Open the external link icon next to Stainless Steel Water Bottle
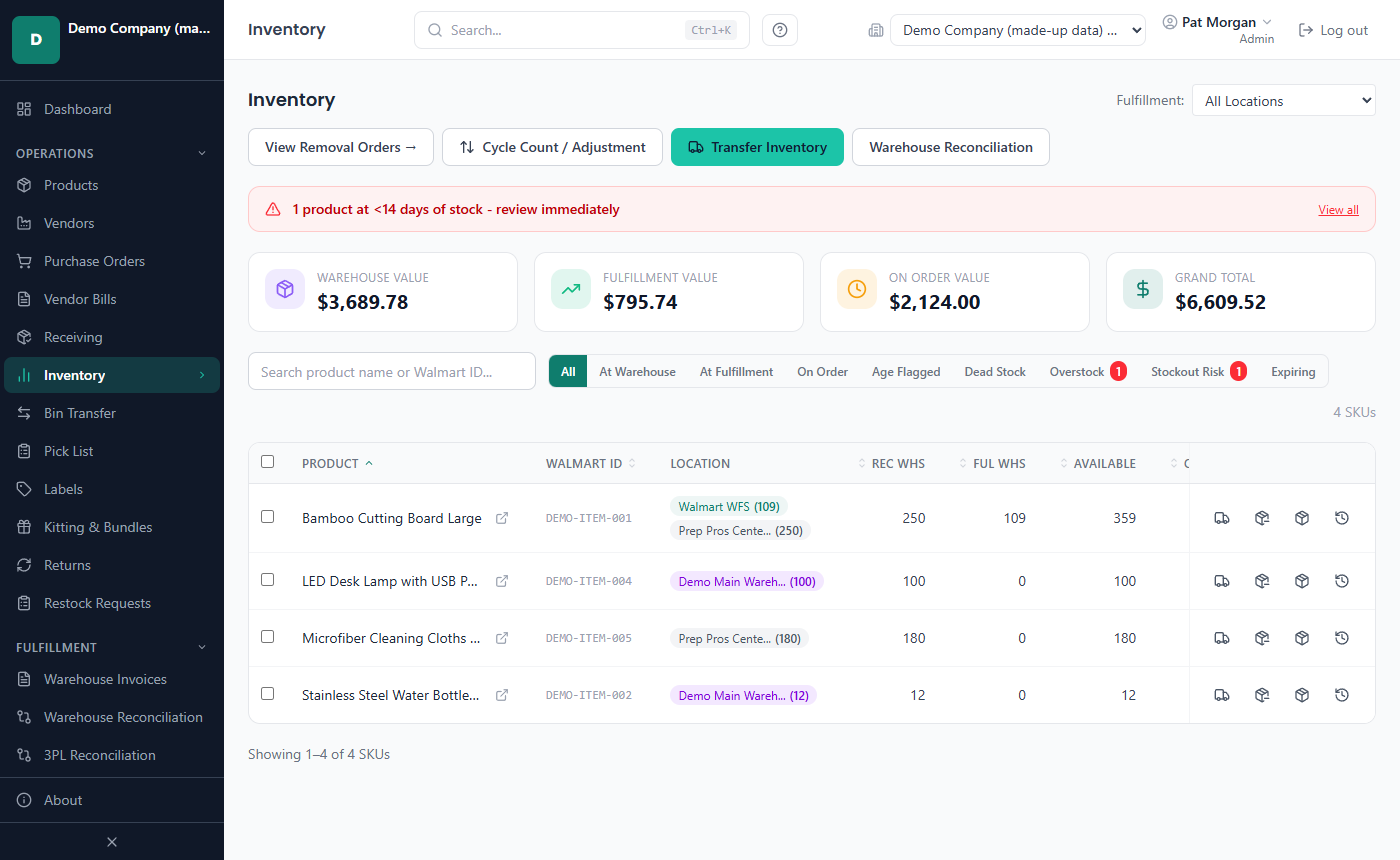1400x860 pixels. 502,695
